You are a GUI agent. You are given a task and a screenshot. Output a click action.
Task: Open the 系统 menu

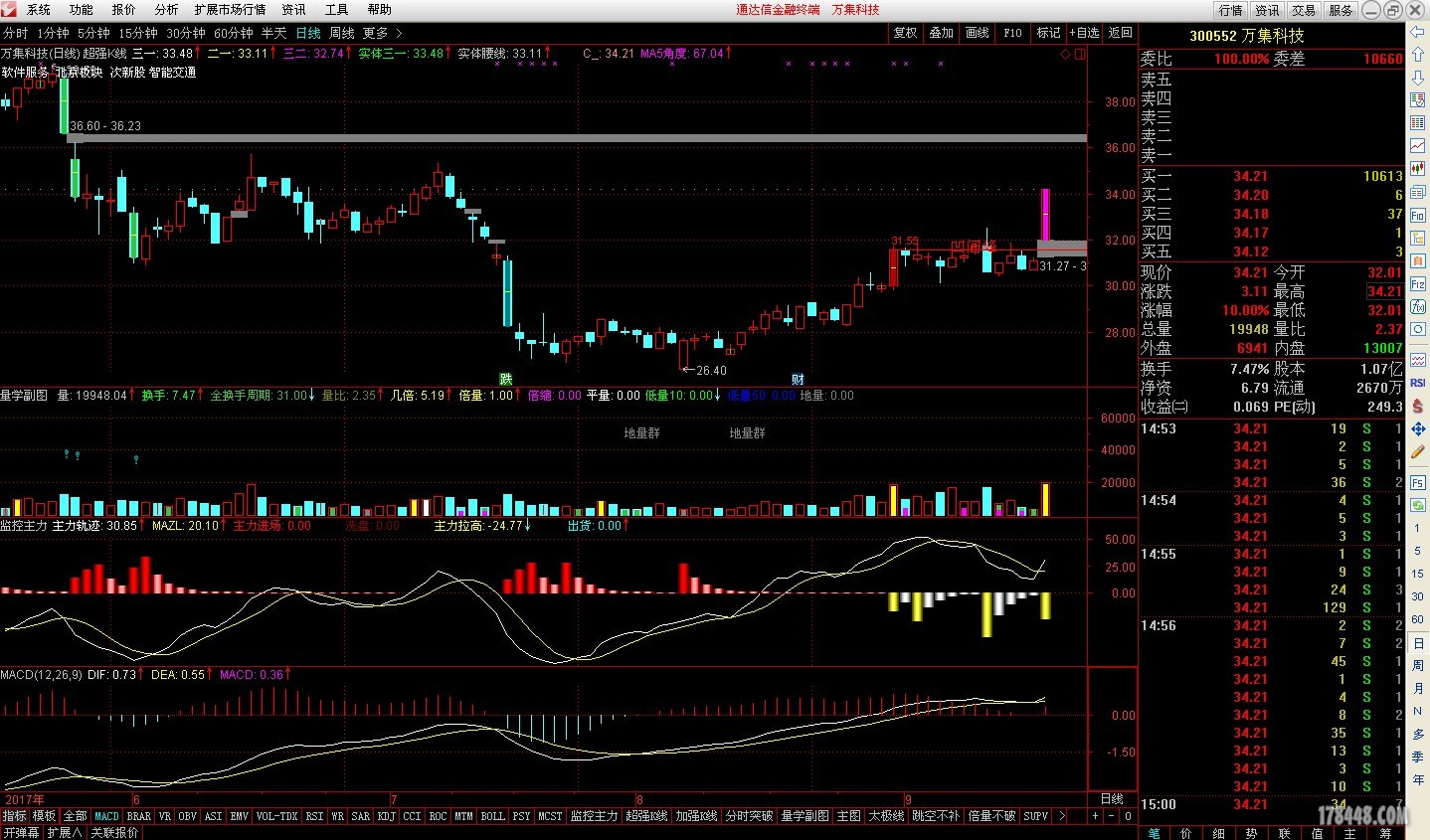(x=39, y=9)
